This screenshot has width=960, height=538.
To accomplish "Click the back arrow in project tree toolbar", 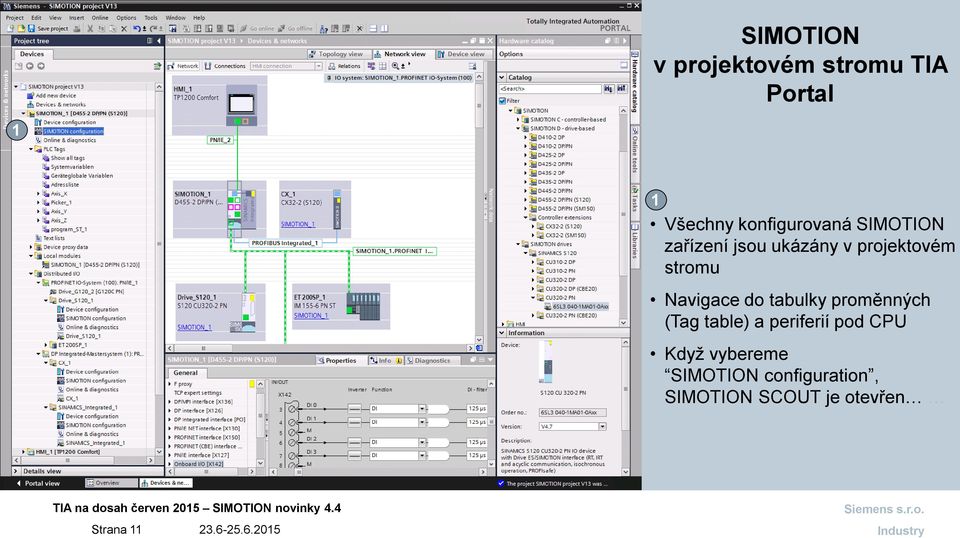I will point(29,66).
